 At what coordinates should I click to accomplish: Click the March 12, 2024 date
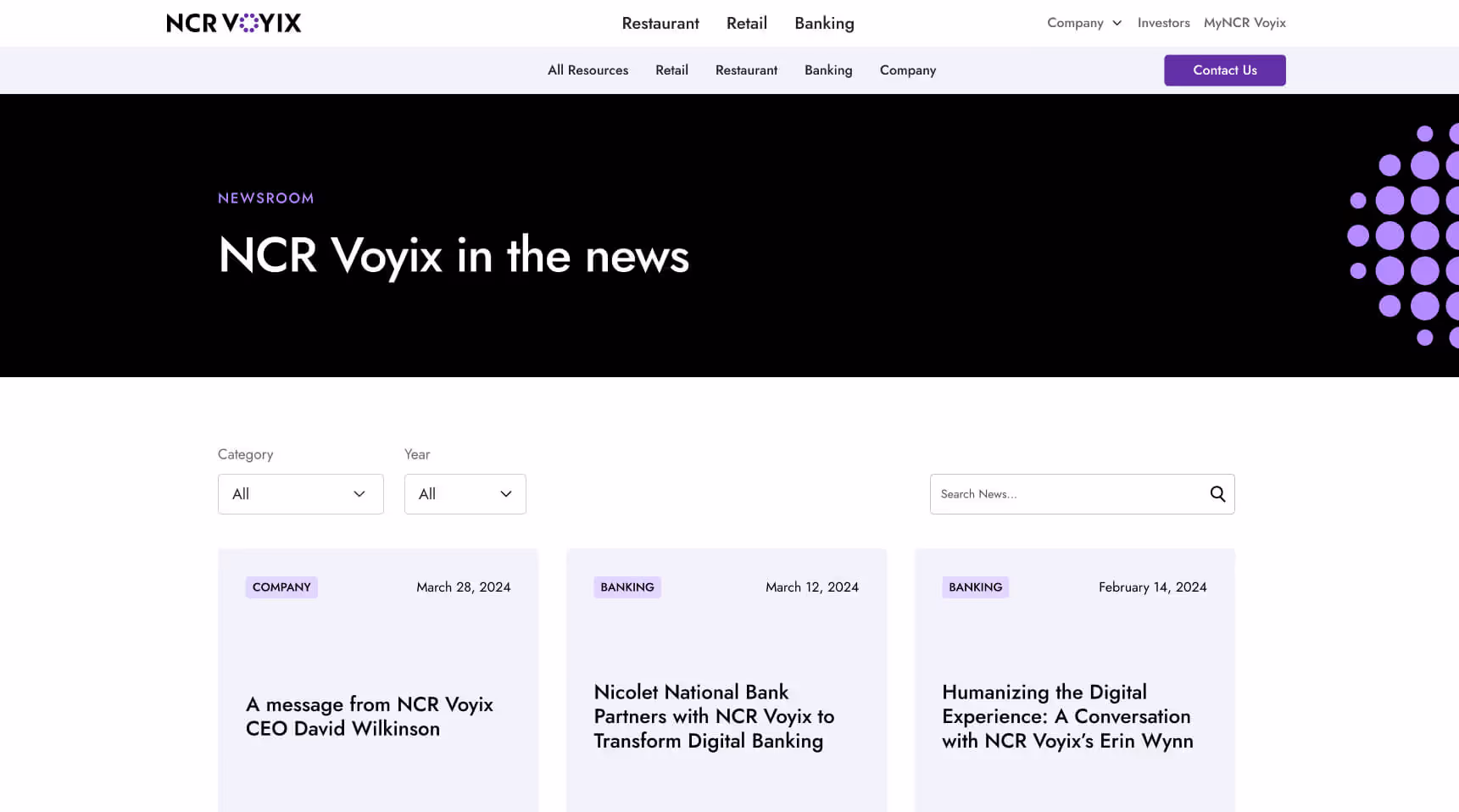point(812,587)
